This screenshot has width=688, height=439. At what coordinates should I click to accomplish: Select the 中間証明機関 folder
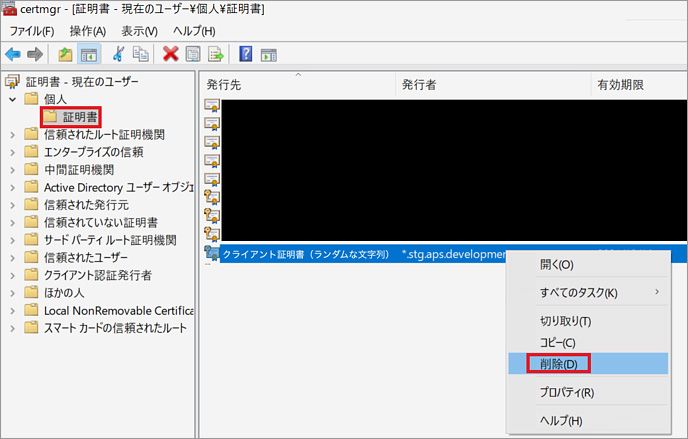point(69,170)
